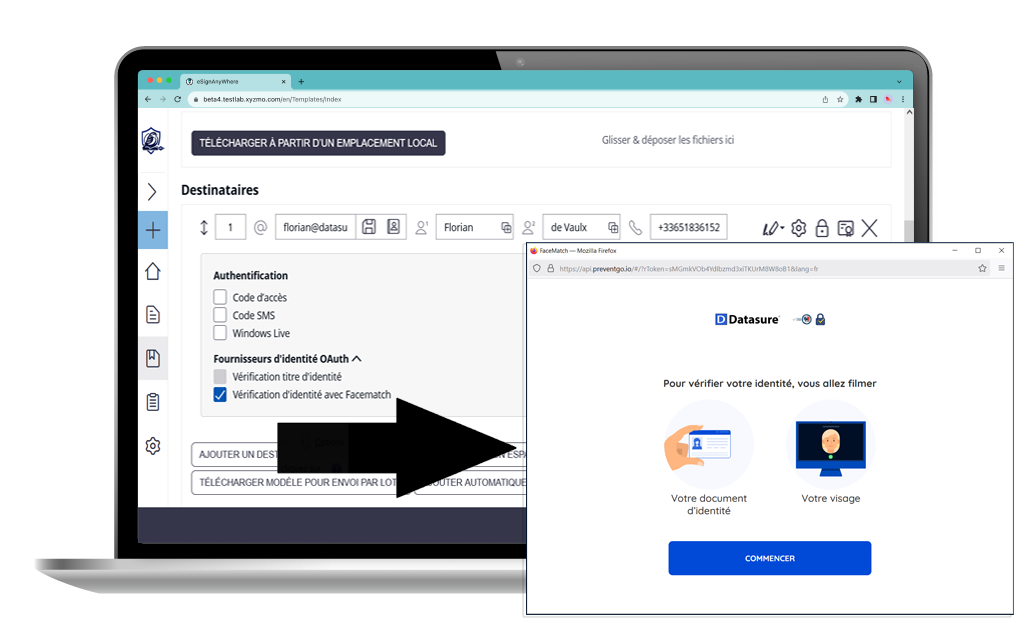Image resolution: width=1034 pixels, height=623 pixels.
Task: Click the COMMENCER button
Action: click(x=769, y=558)
